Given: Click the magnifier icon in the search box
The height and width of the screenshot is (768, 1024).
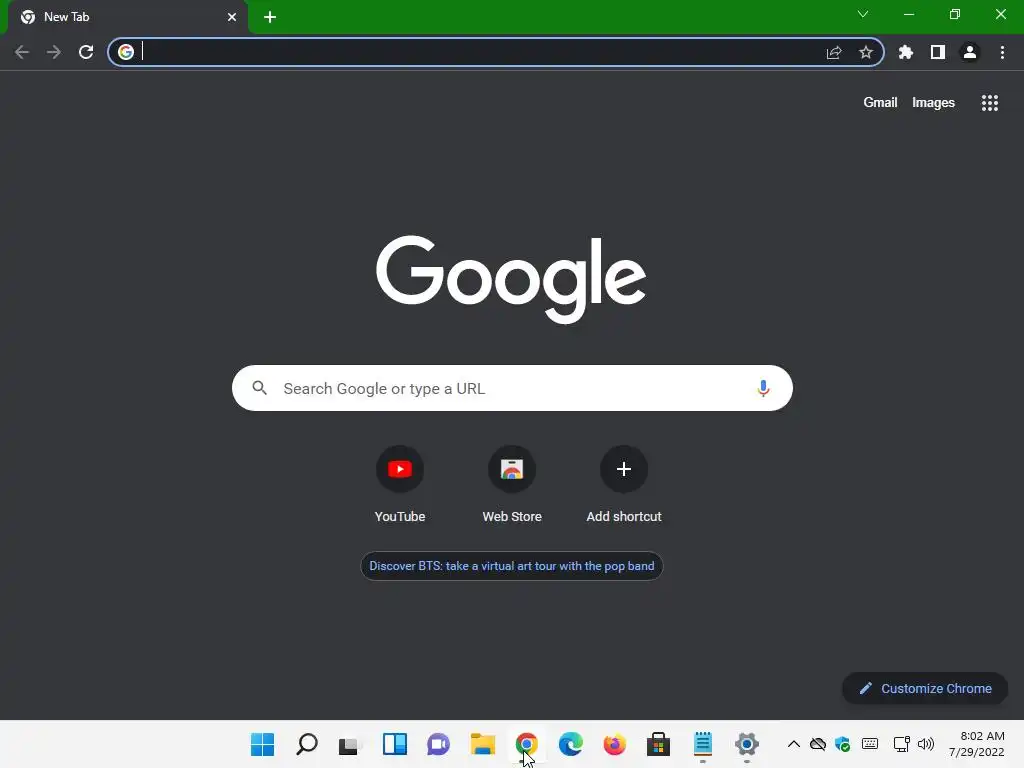Looking at the screenshot, I should (x=260, y=388).
